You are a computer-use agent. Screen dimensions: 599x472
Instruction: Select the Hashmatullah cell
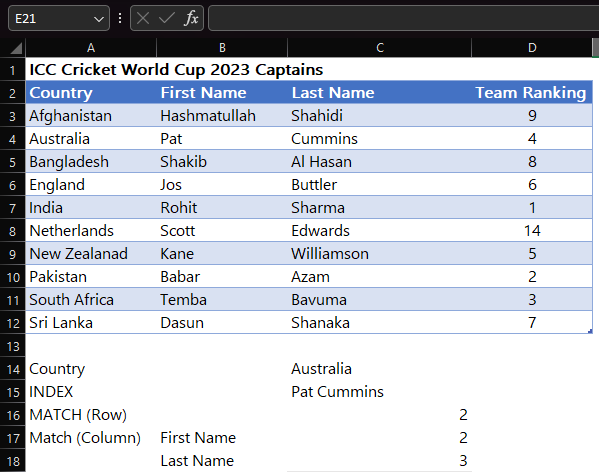click(222, 116)
